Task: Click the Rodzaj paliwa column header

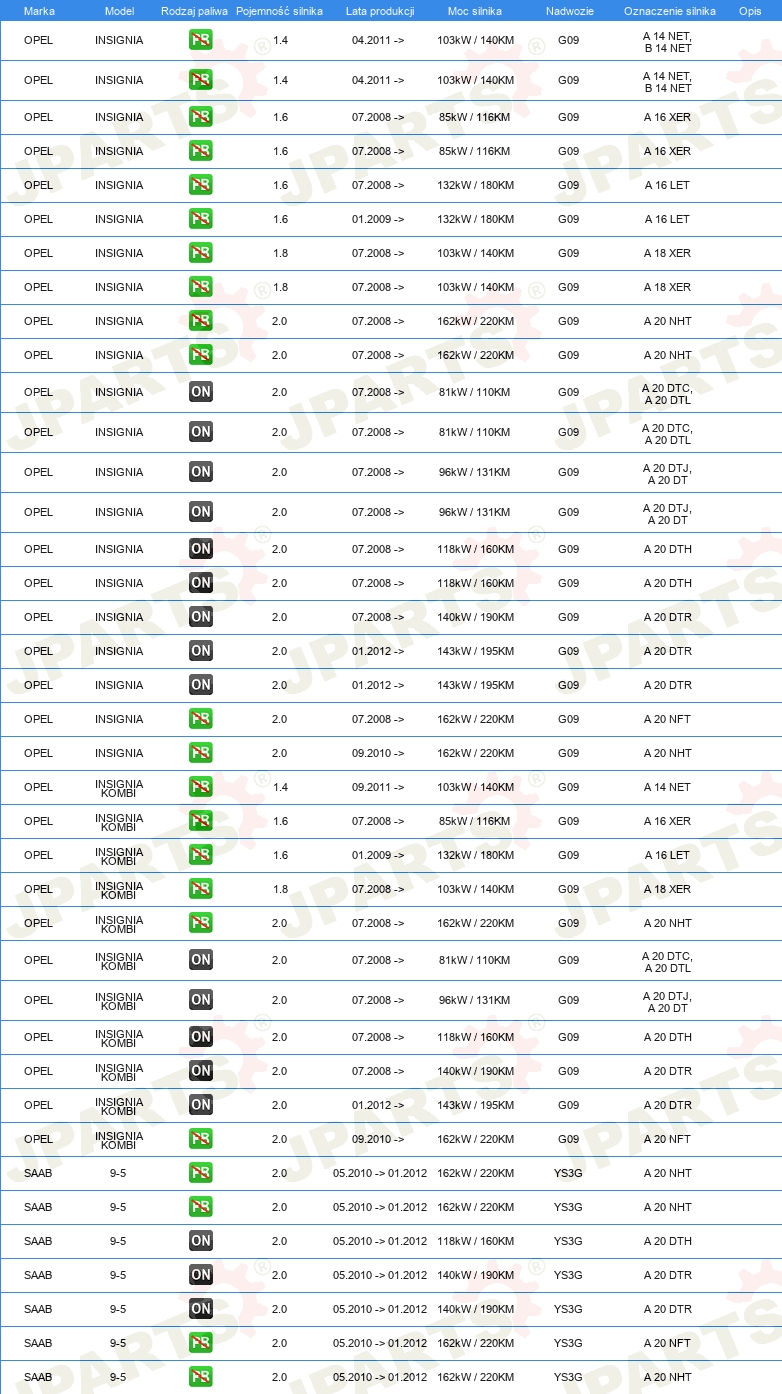Action: [194, 11]
